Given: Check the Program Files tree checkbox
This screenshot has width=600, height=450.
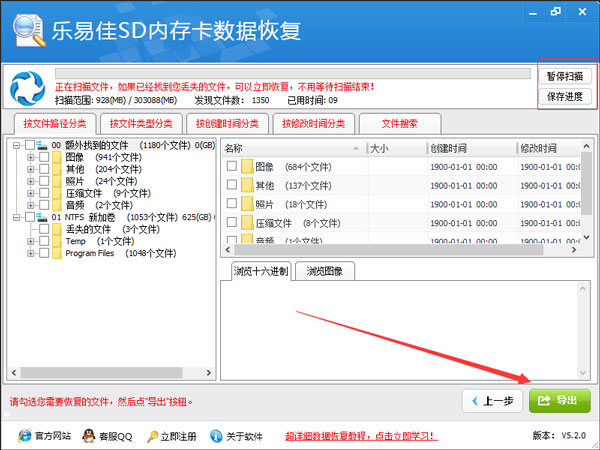Looking at the screenshot, I should click(x=44, y=253).
